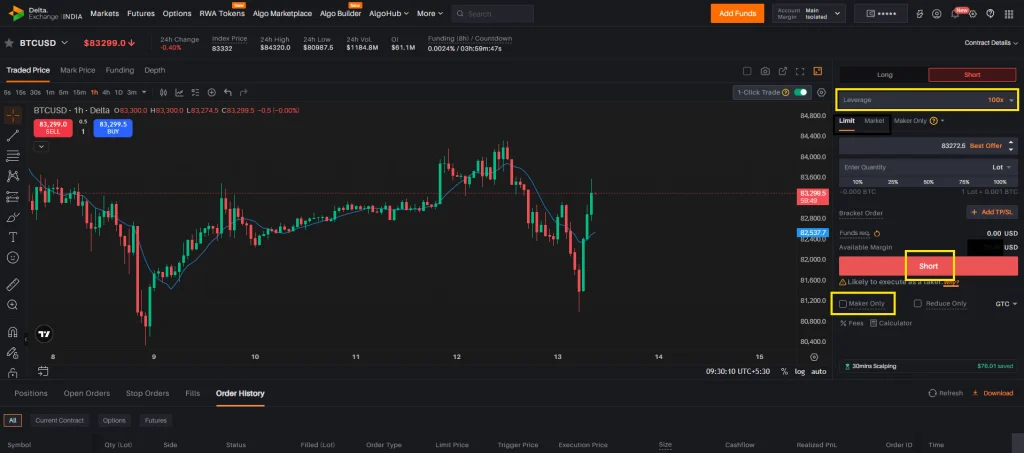Go to date using calendar icon

click(43, 371)
